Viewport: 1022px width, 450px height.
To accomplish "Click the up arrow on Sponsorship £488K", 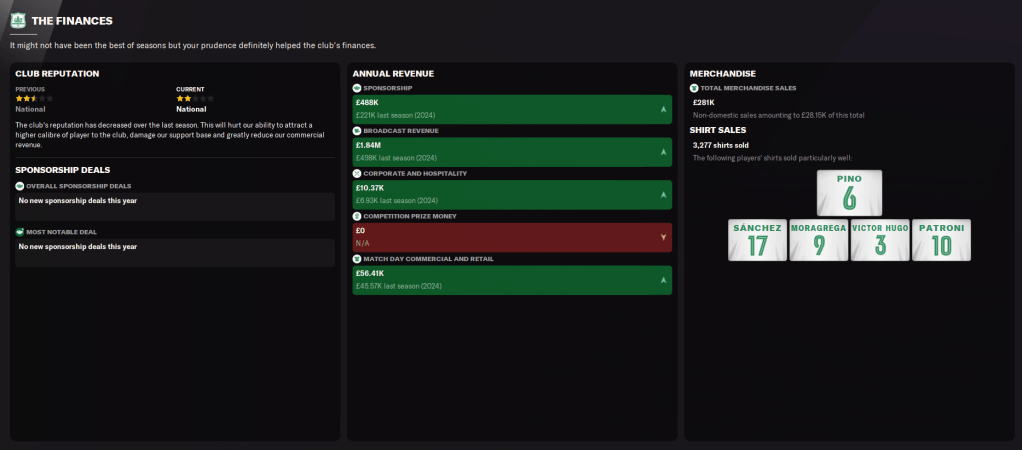I will 663,109.
